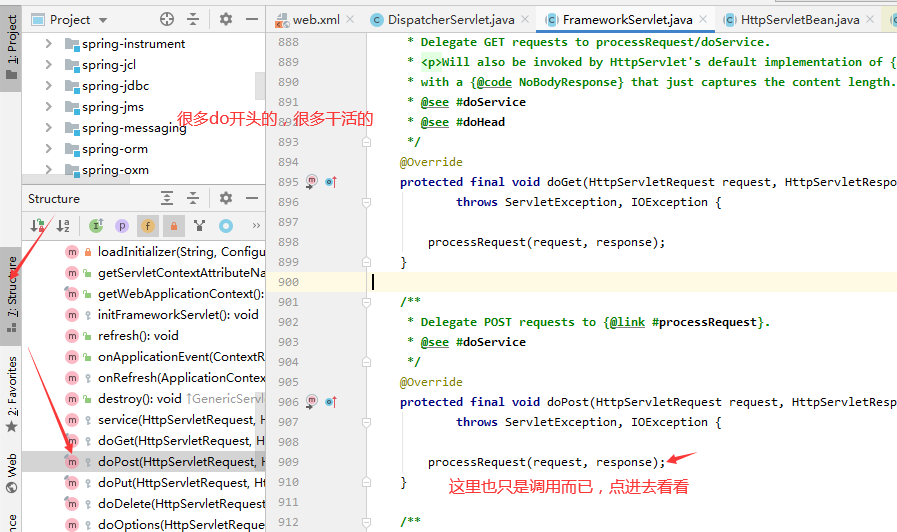The image size is (897, 532).
Task: Toggle show lambdas circle icon
Action: [226, 226]
